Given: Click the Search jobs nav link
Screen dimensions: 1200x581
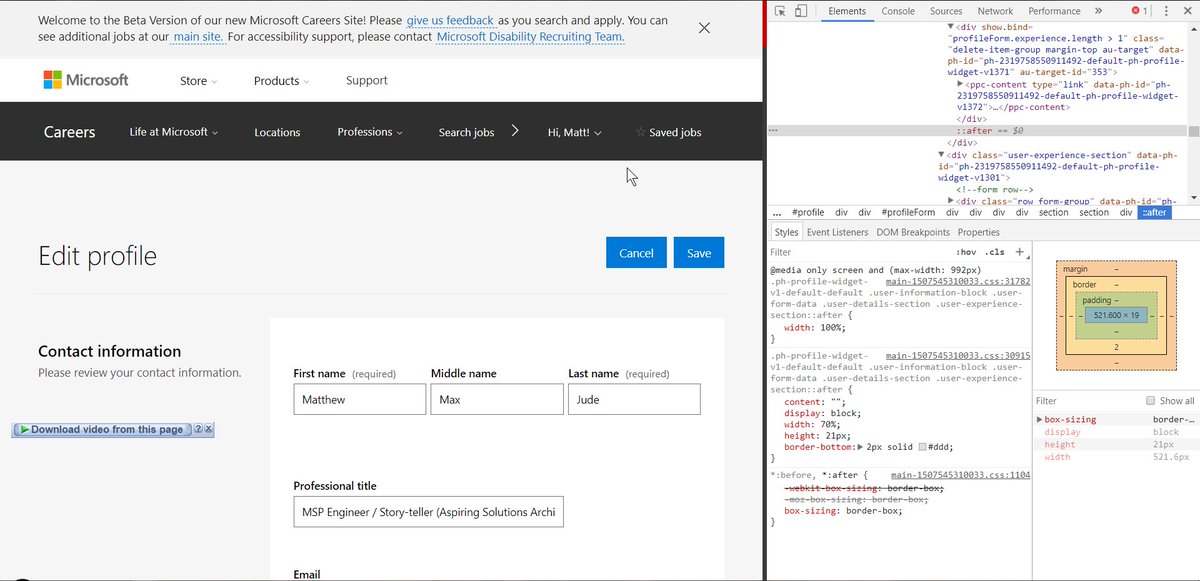Looking at the screenshot, I should 466,132.
